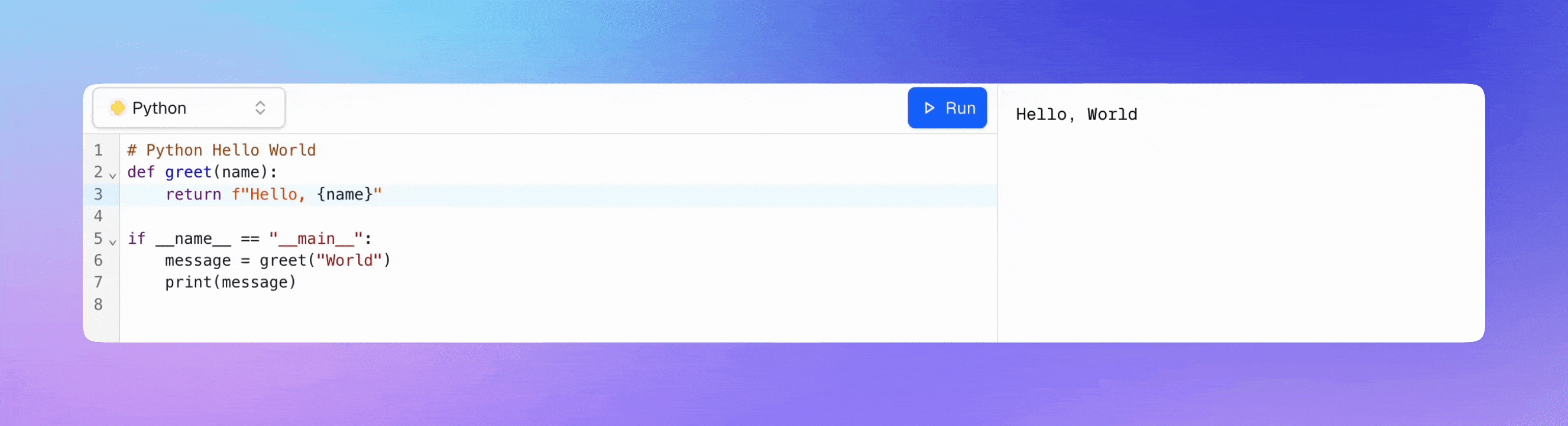Collapse the def greet fold on line 2
The width and height of the screenshot is (1568, 426).
(x=112, y=176)
